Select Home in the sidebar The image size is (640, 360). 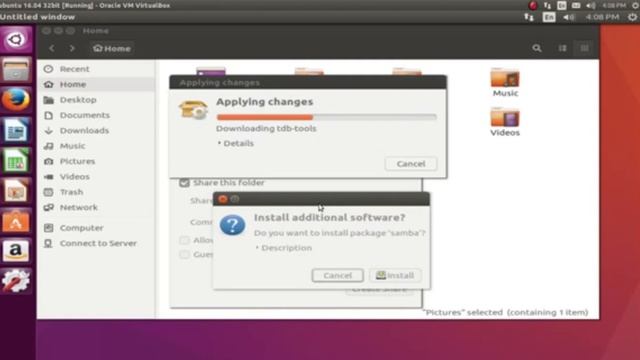pos(96,84)
